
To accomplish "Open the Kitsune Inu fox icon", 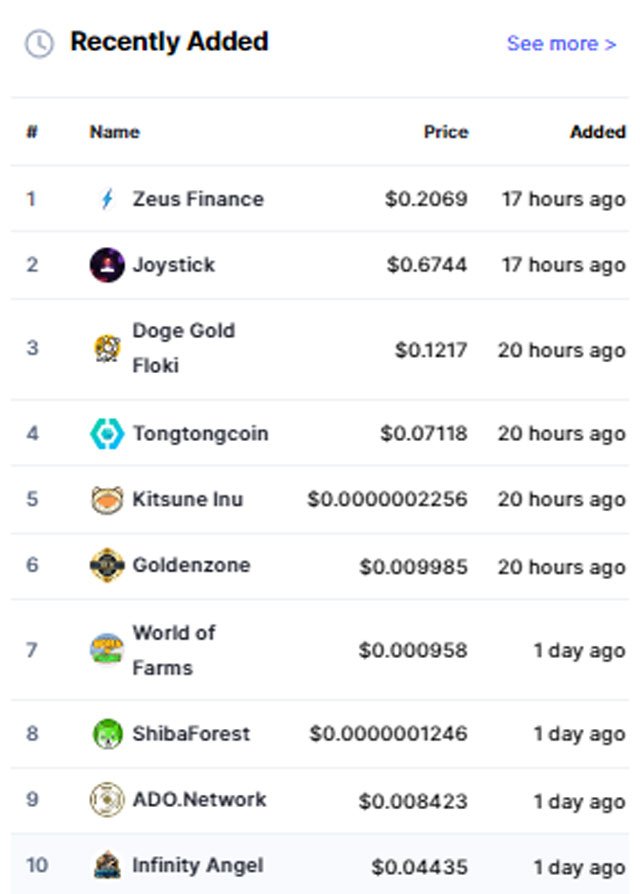I will [107, 500].
